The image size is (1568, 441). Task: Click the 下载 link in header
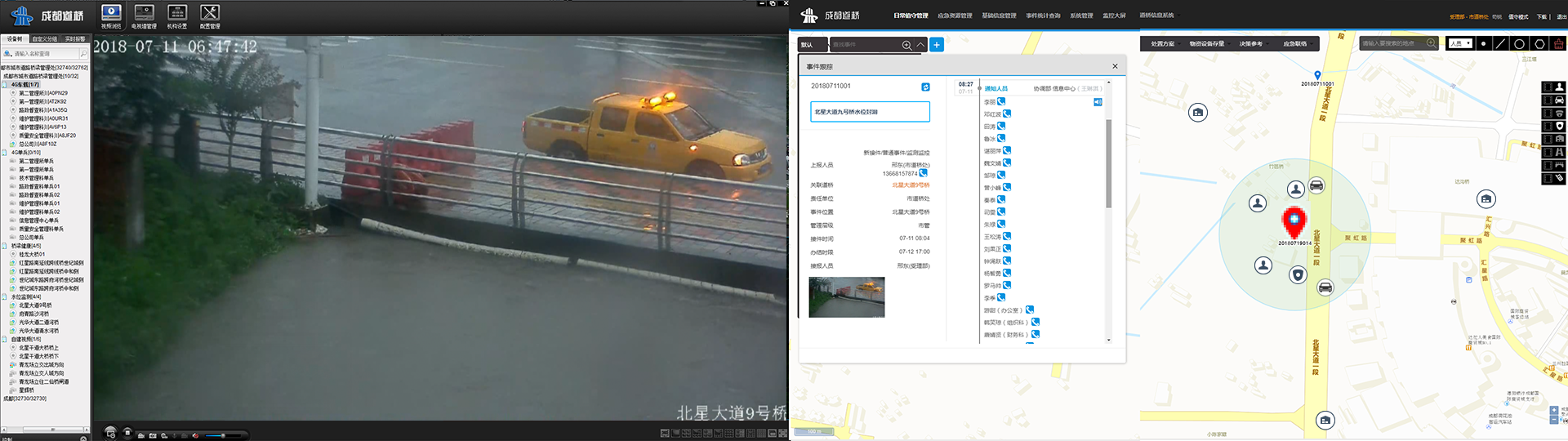point(1541,17)
